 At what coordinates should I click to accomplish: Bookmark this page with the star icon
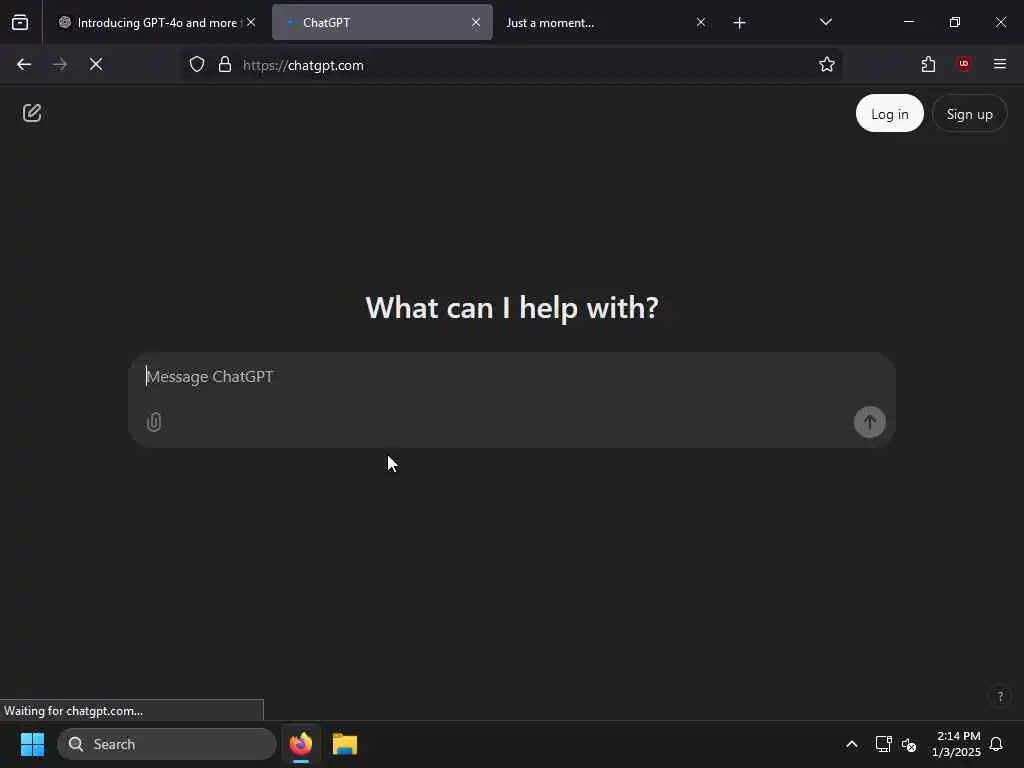tap(827, 64)
